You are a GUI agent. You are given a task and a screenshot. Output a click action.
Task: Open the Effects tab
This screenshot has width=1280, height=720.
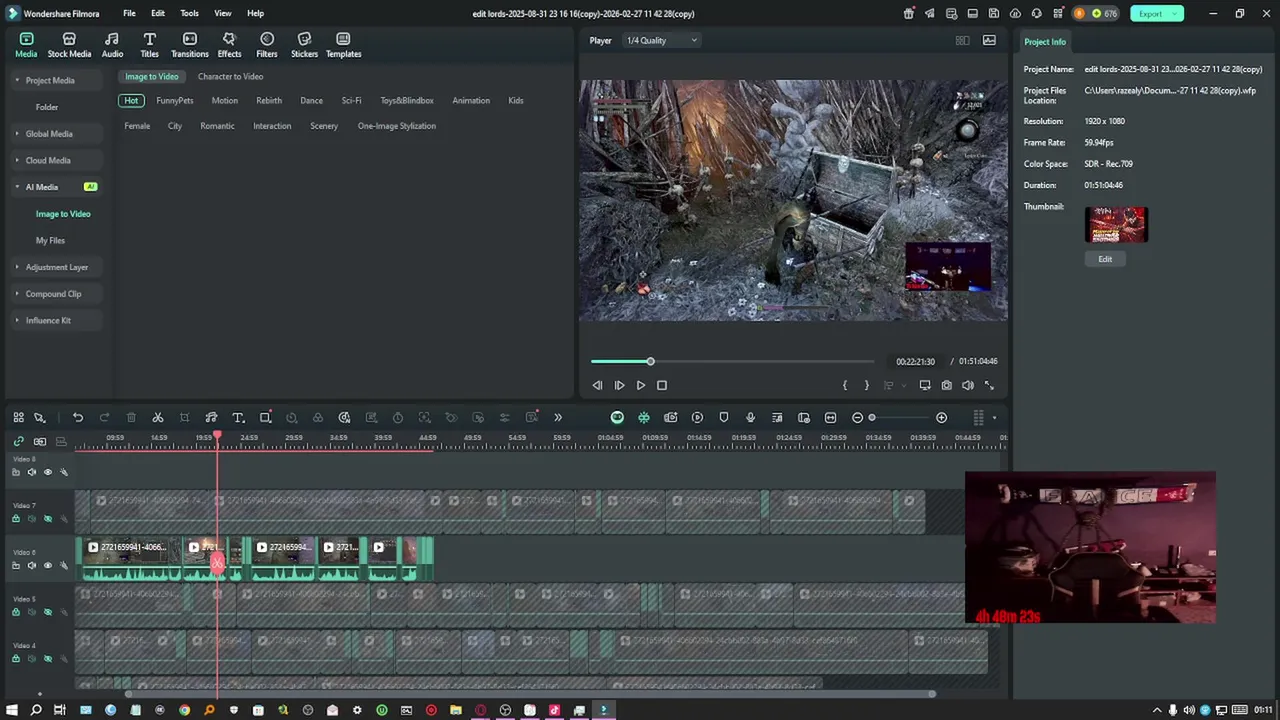(229, 45)
